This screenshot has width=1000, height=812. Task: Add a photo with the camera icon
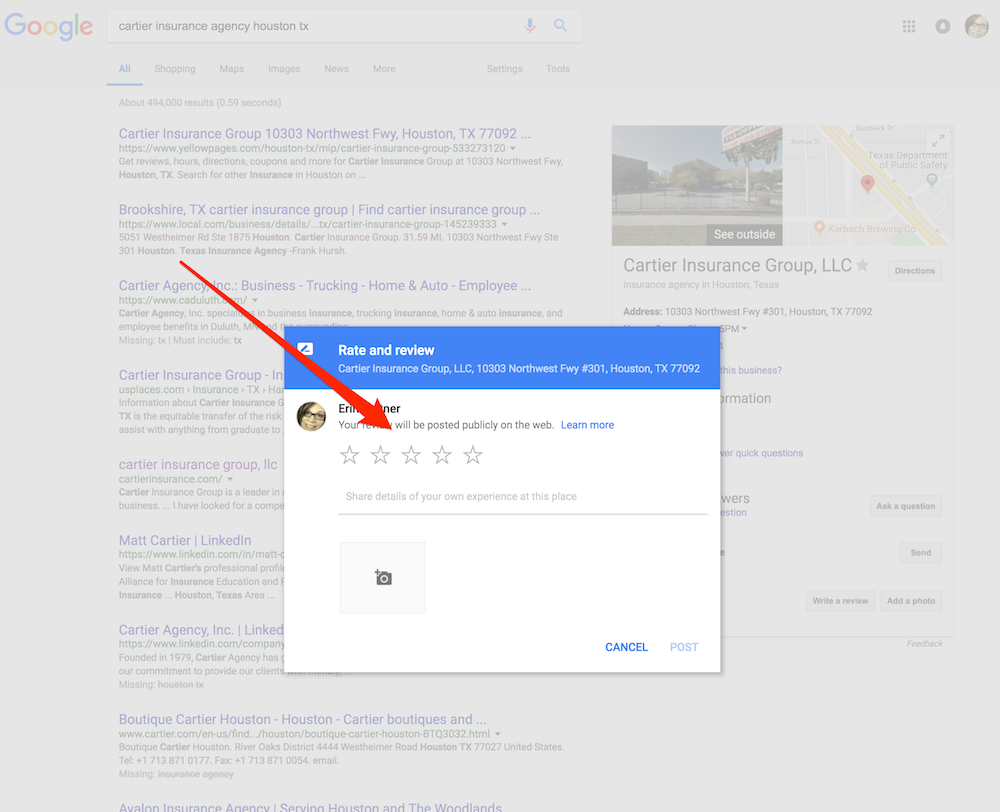coord(383,578)
